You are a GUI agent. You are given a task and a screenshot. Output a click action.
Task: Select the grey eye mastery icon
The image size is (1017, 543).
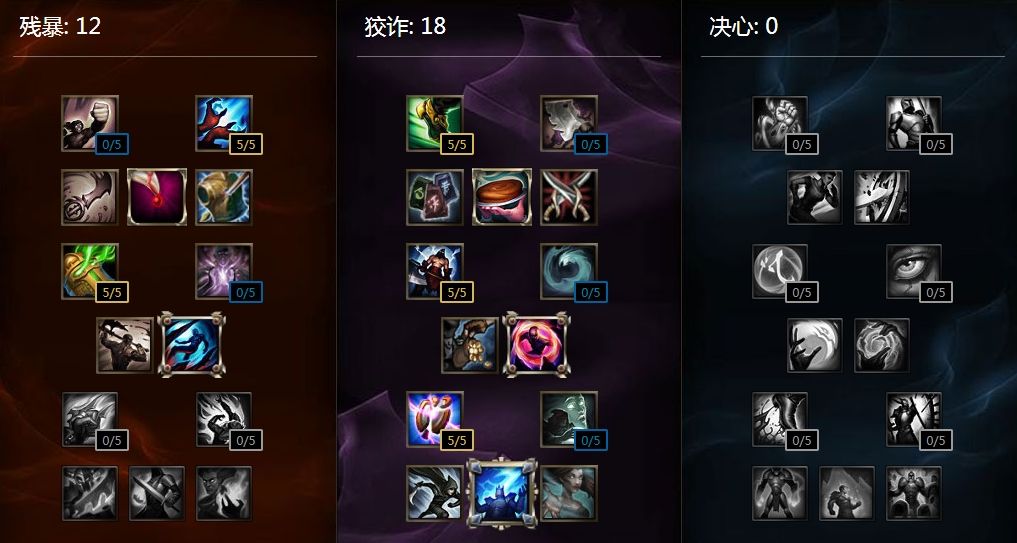[914, 271]
